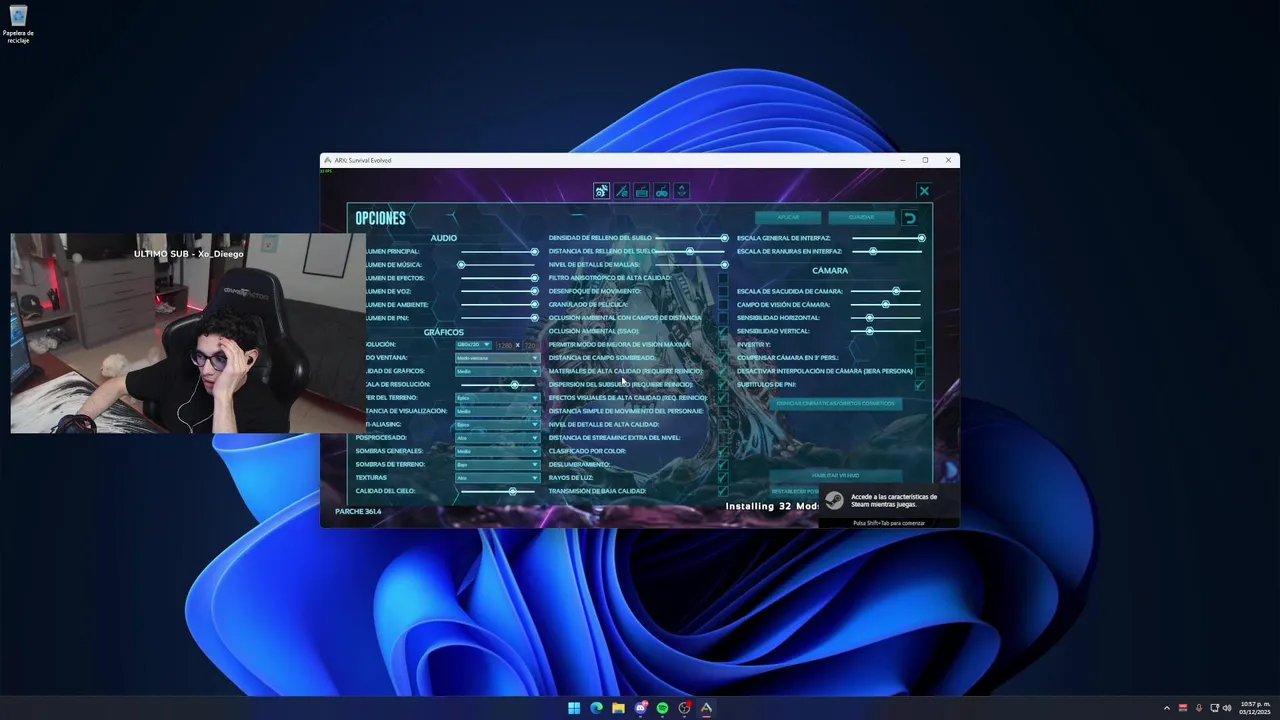Toggle Compensar Cámara en 3ª Pers. checkbox
Image resolution: width=1280 pixels, height=720 pixels.
(x=920, y=357)
